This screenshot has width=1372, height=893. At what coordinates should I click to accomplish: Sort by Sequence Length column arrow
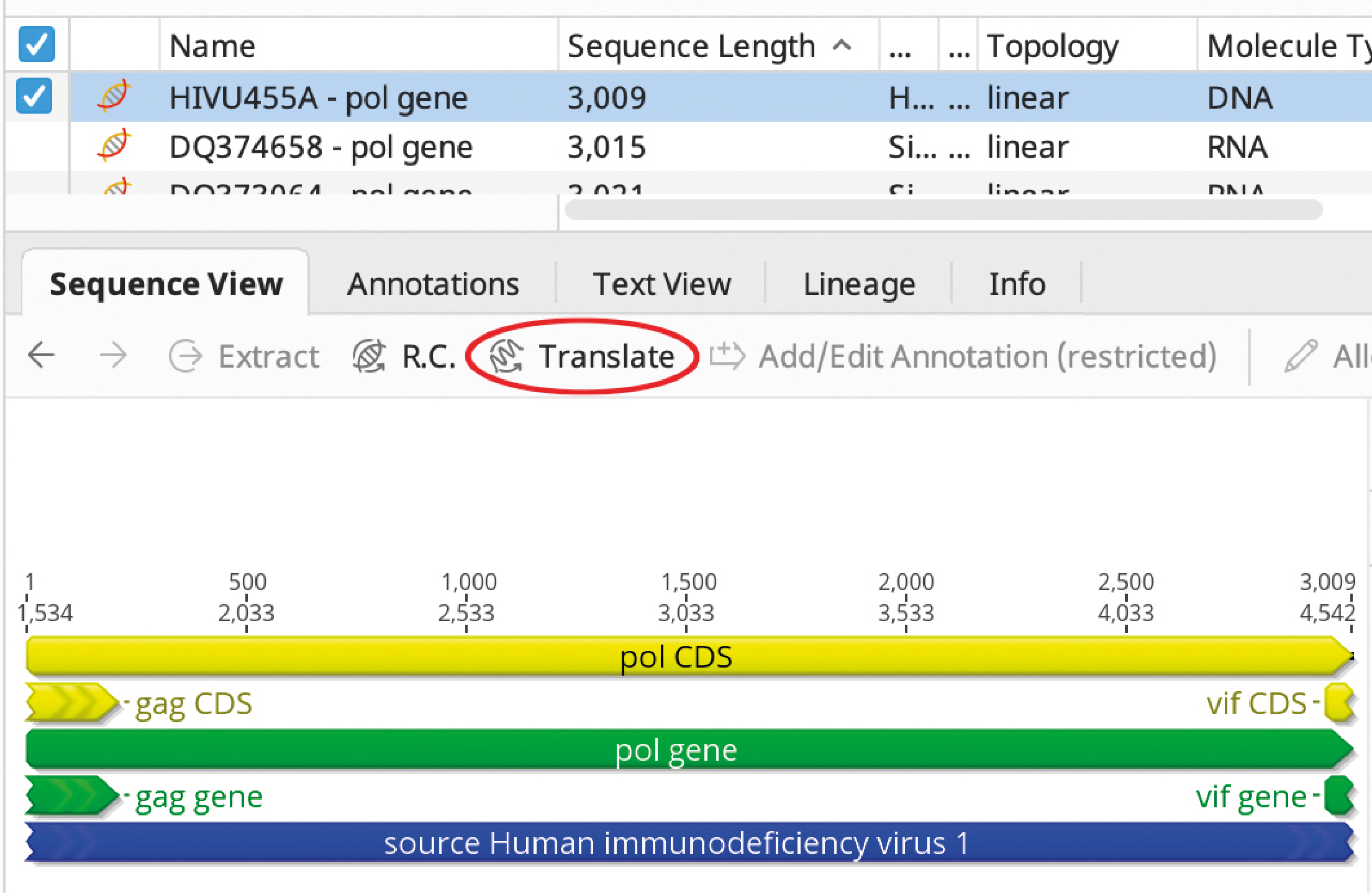tap(842, 45)
